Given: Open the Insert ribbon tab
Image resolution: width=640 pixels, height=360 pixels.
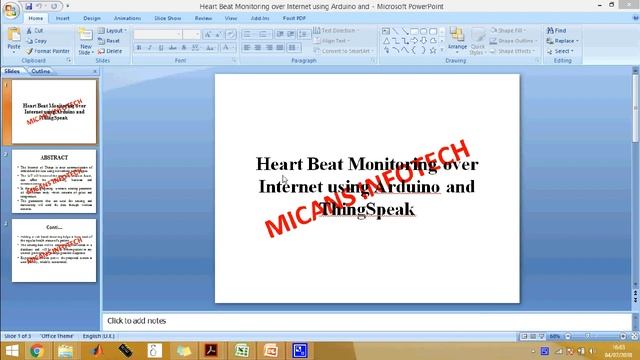Looking at the screenshot, I should click(62, 18).
